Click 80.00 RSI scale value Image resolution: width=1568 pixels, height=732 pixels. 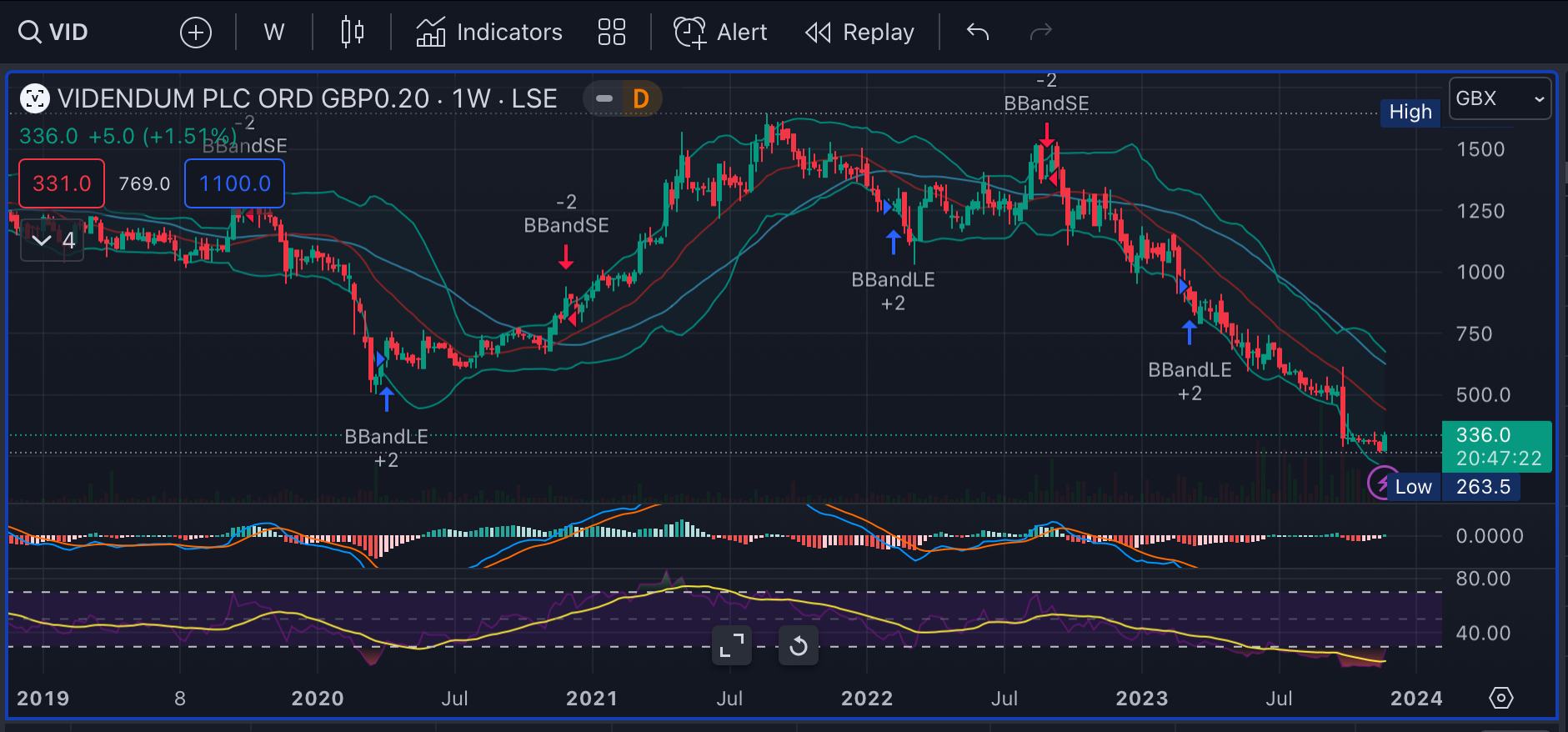click(x=1483, y=579)
